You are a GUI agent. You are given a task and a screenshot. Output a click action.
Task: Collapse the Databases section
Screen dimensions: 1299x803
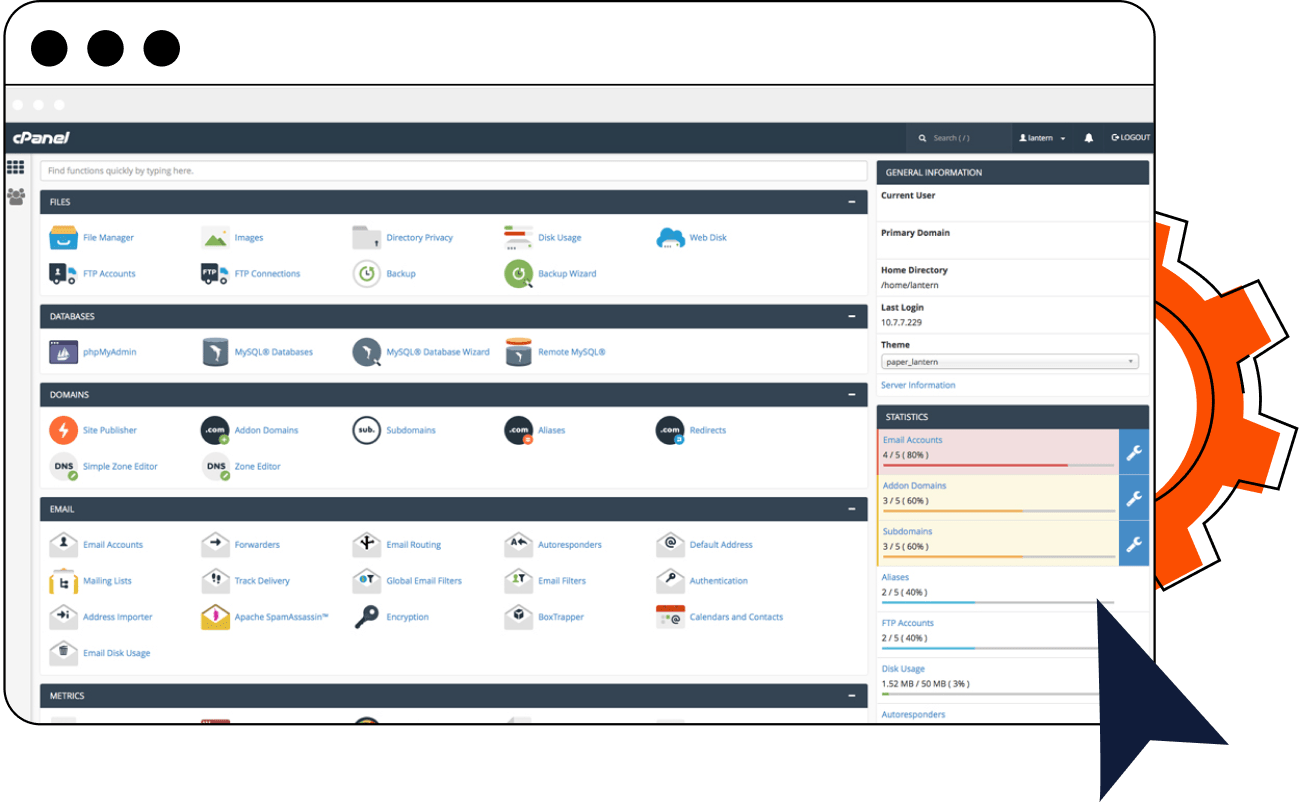[852, 316]
